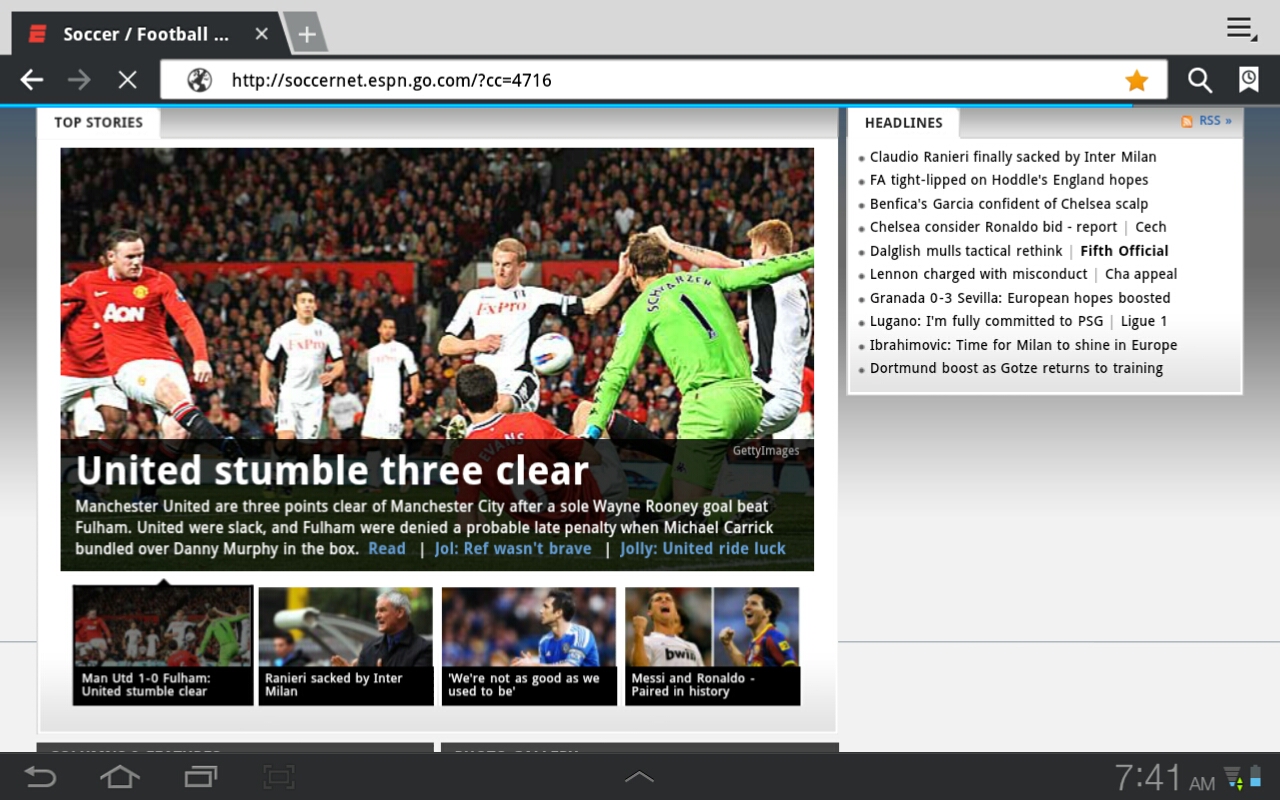The width and height of the screenshot is (1280, 800).
Task: Click the Cha appeal link
Action: pos(1141,274)
